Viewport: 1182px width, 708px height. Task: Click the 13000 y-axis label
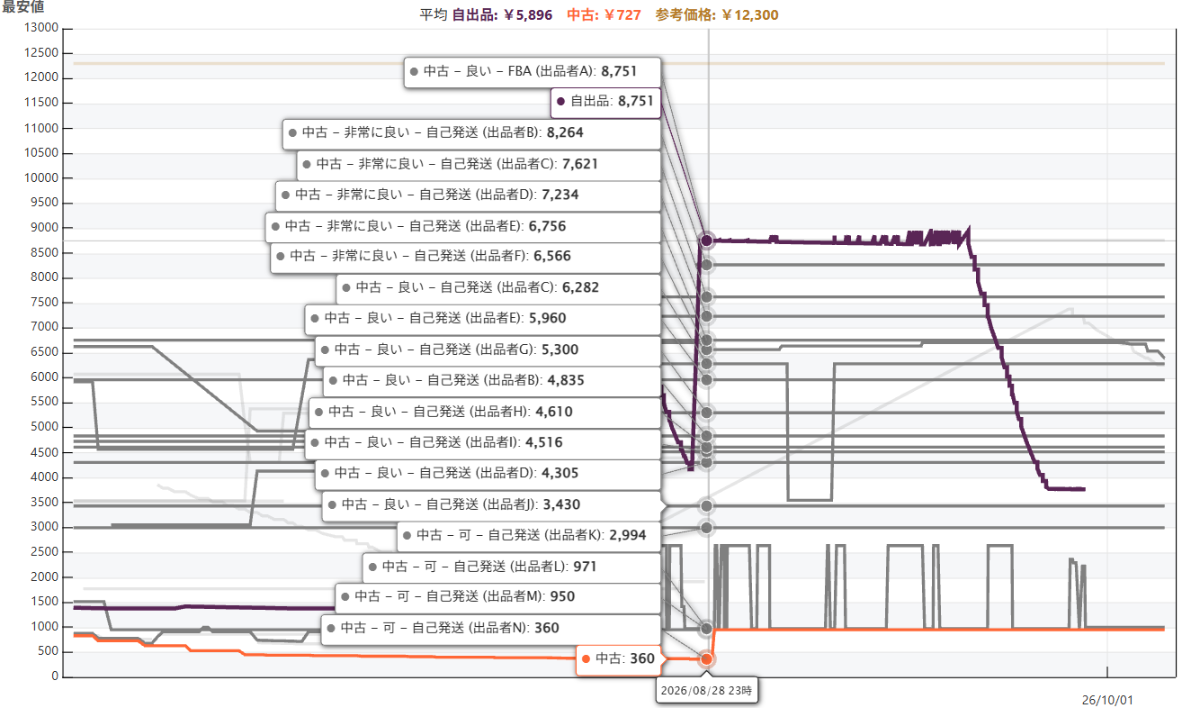(x=42, y=28)
